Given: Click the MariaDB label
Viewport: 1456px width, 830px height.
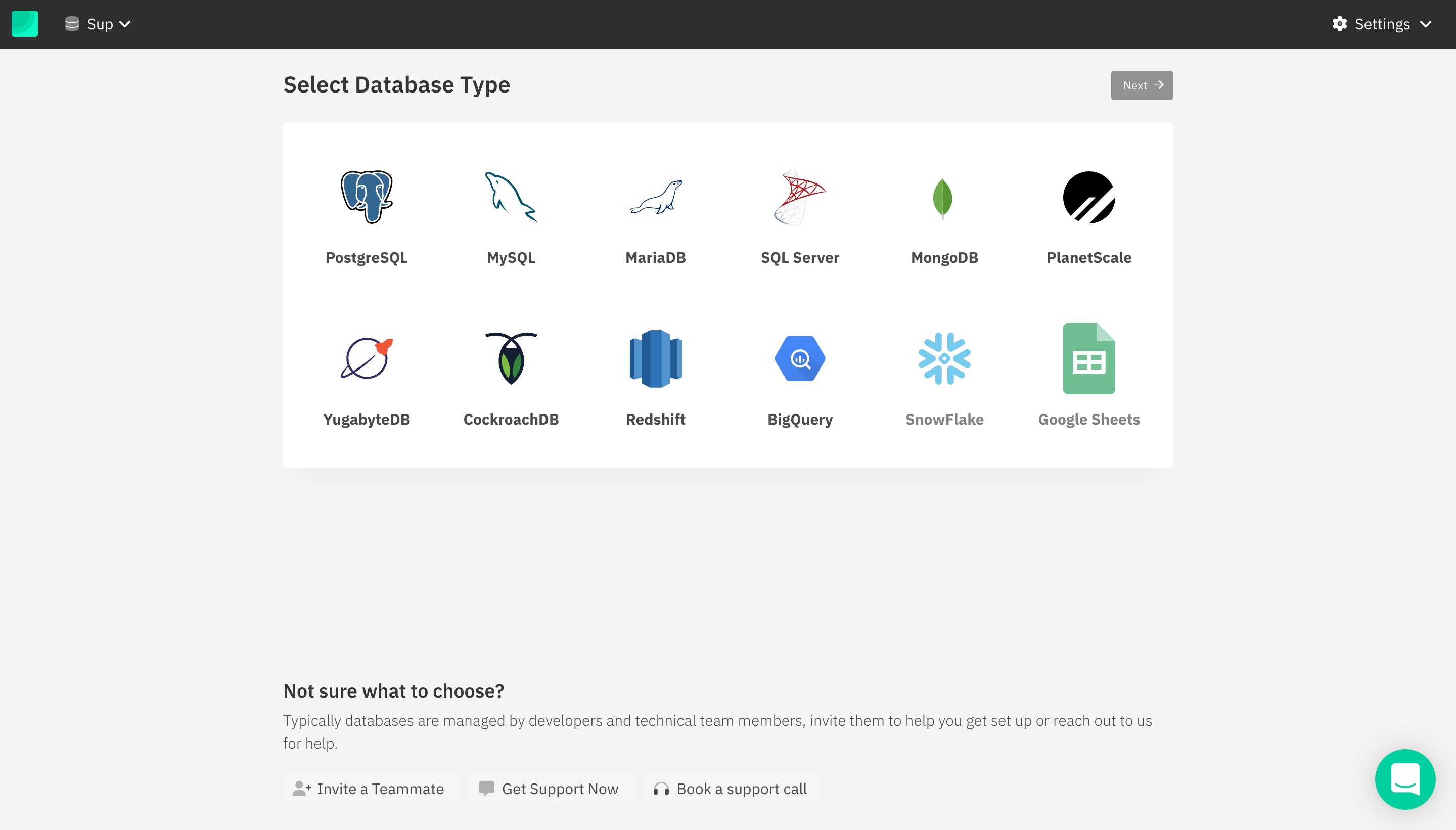Looking at the screenshot, I should click(x=656, y=258).
